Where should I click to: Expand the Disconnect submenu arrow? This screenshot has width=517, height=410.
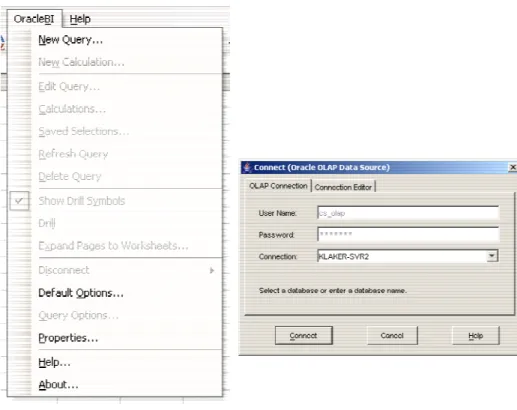coord(212,270)
